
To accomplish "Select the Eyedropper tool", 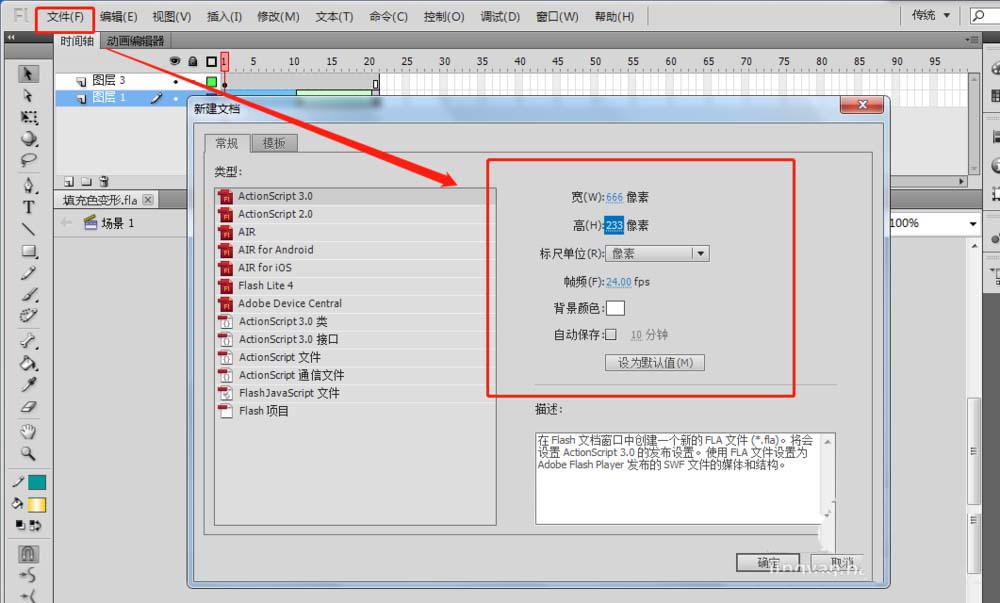I will click(29, 384).
